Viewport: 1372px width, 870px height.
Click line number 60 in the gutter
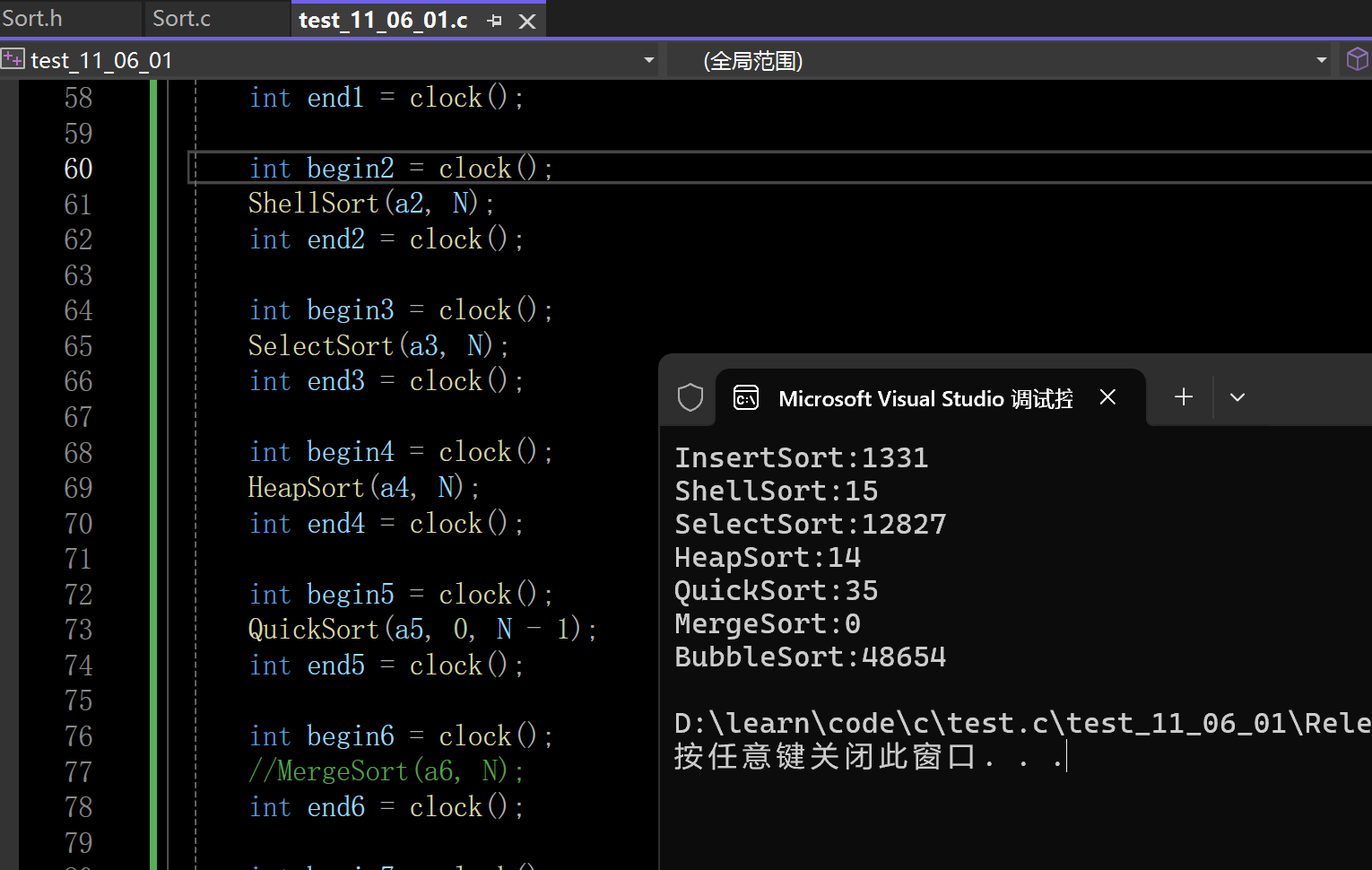click(x=79, y=169)
